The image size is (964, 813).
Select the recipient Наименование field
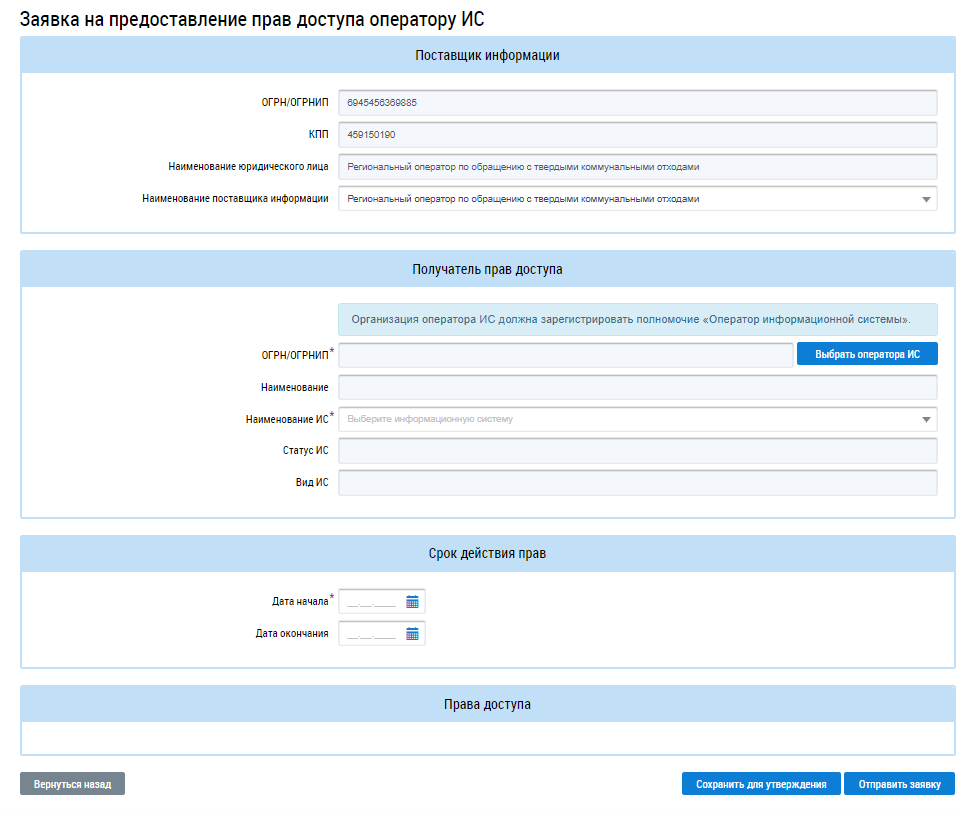tap(637, 387)
